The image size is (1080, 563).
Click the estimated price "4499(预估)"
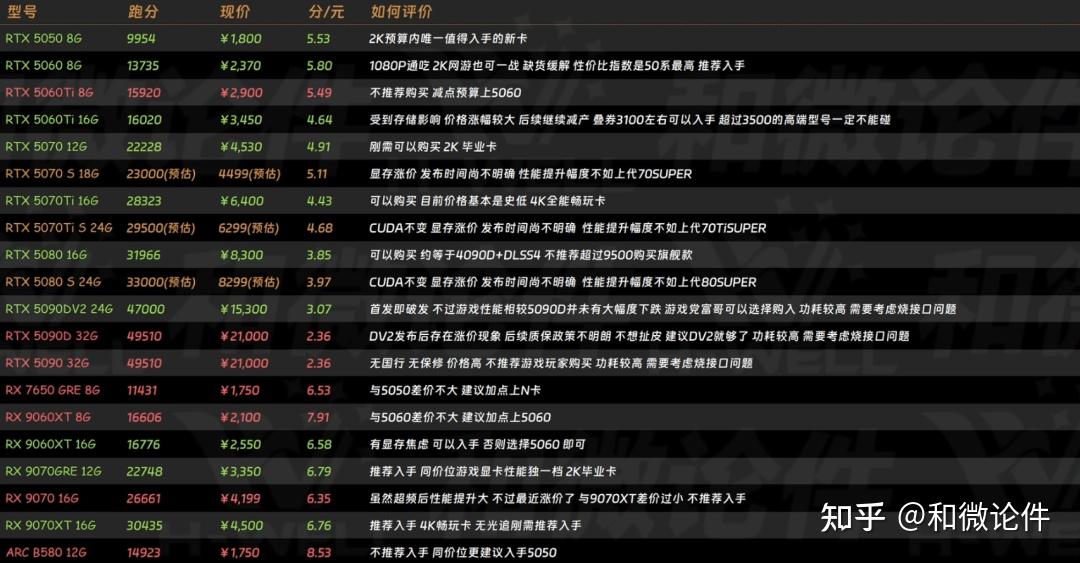tap(249, 174)
